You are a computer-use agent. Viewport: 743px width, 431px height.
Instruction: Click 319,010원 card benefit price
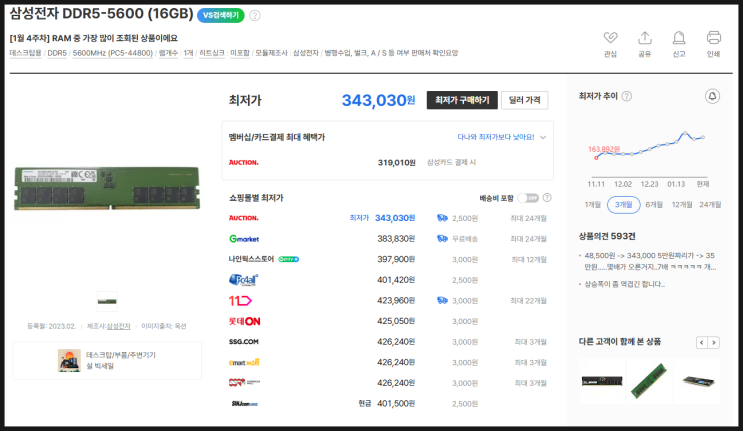(397, 162)
